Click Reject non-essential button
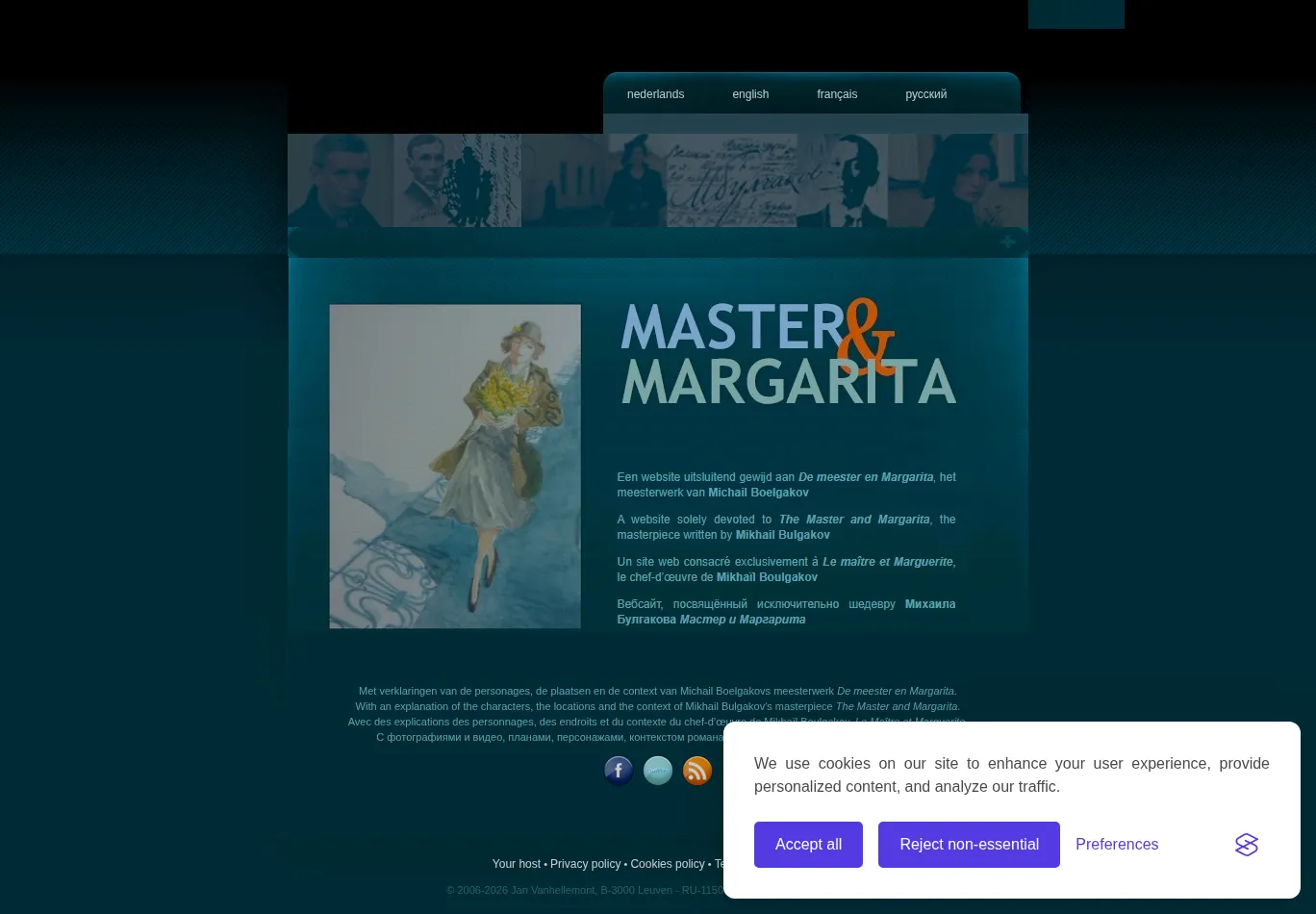This screenshot has height=914, width=1316. tap(969, 845)
